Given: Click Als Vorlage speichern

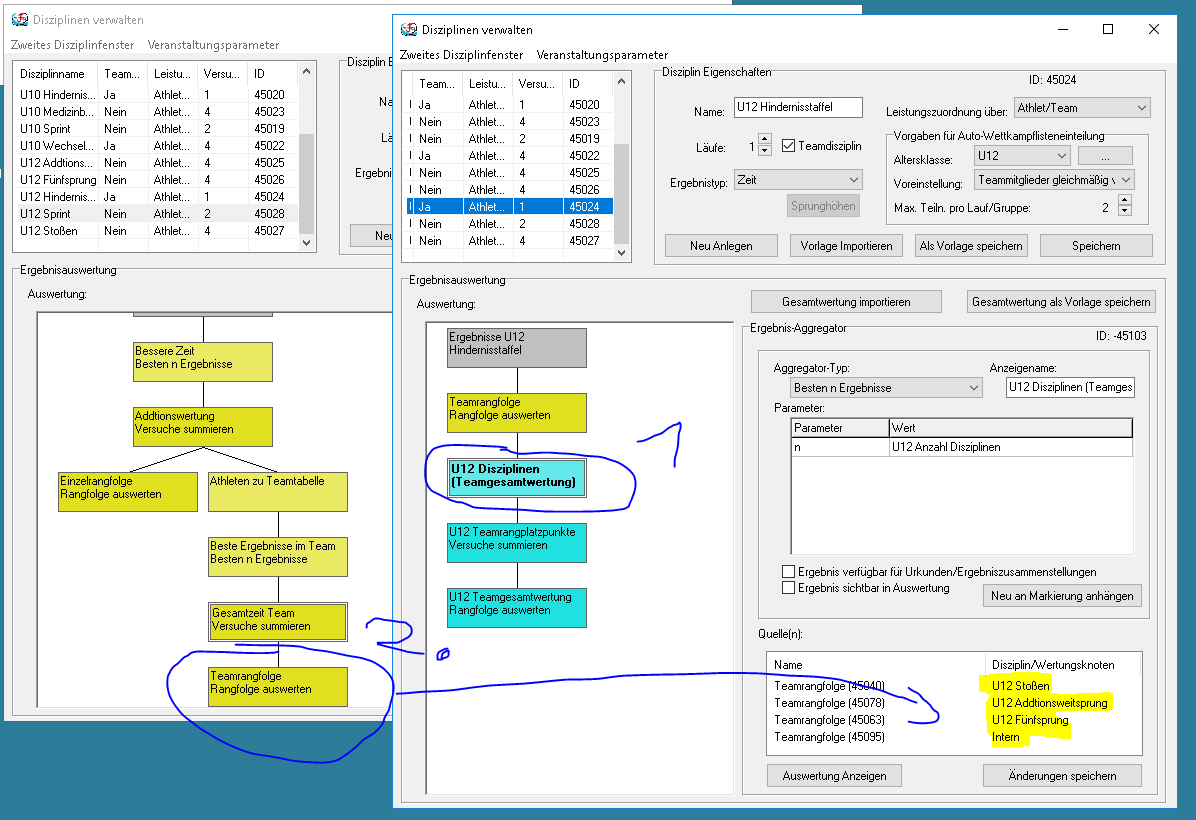Looking at the screenshot, I should coord(971,246).
